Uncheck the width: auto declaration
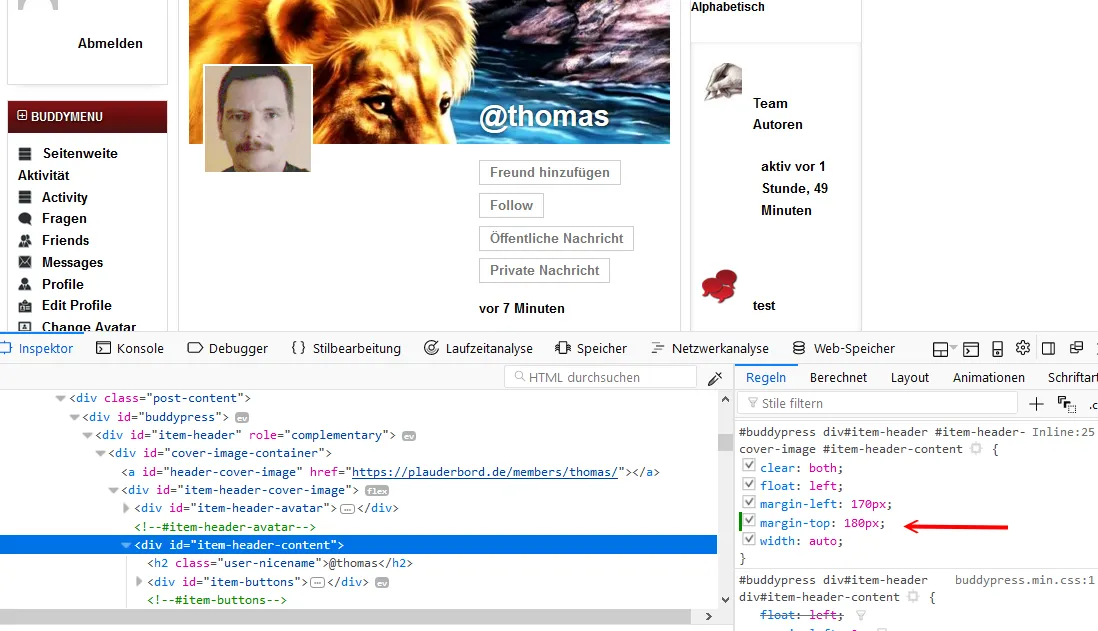1098x631 pixels. pos(749,539)
